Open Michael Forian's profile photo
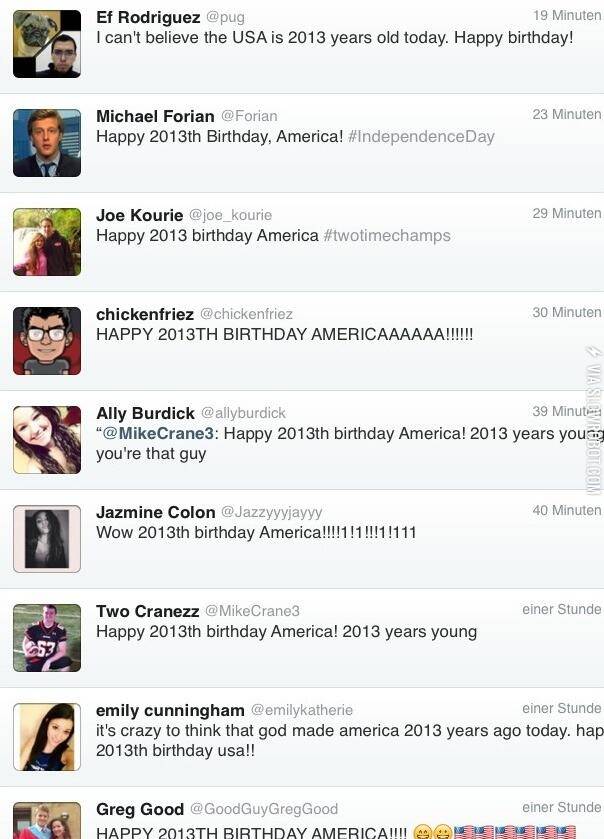Image resolution: width=604 pixels, height=839 pixels. pyautogui.click(x=47, y=143)
